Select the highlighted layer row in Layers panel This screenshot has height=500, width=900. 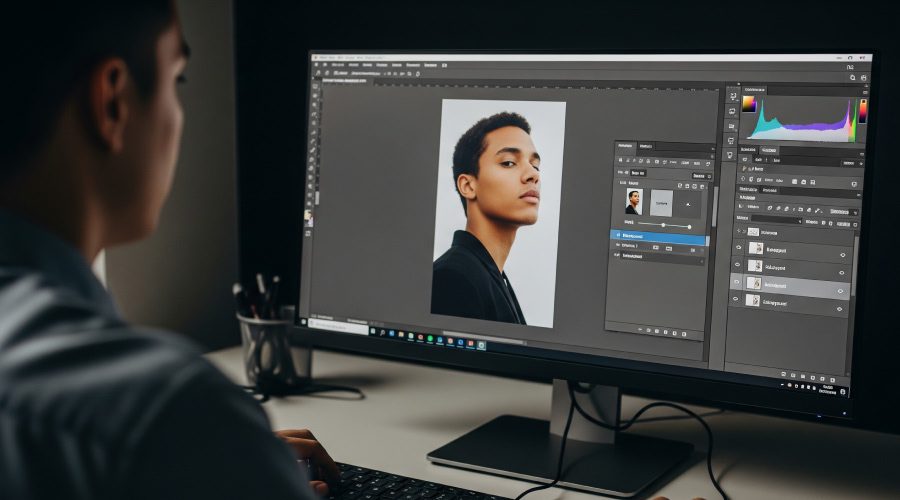[790, 285]
